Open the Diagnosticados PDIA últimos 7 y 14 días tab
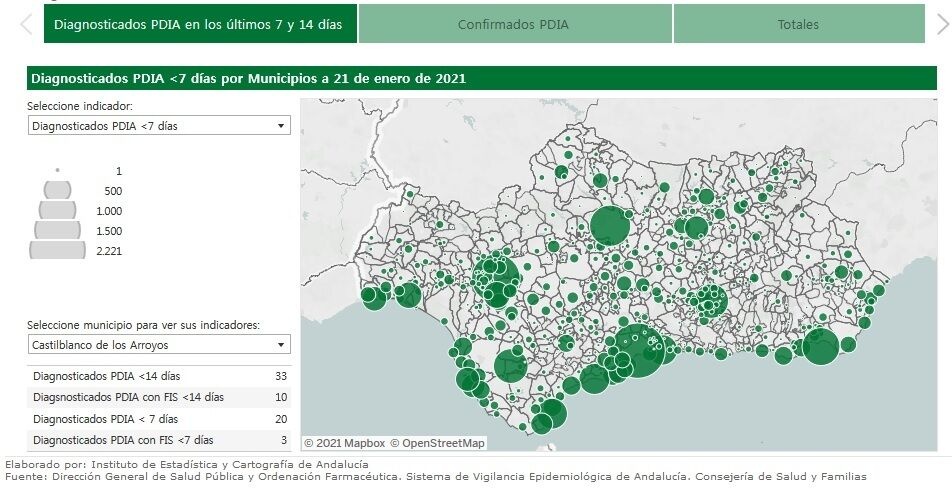This screenshot has height=496, width=952. [x=200, y=25]
